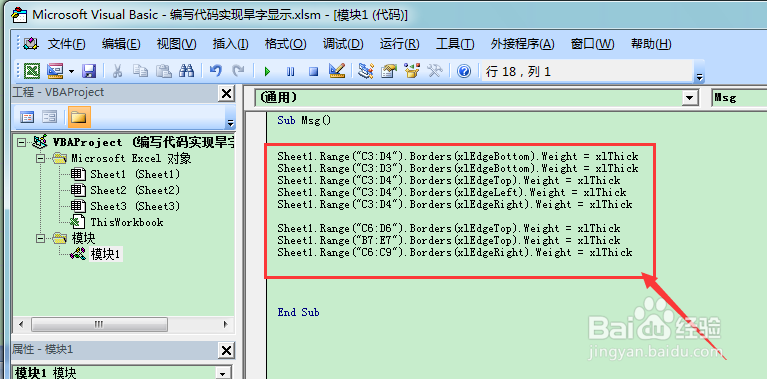Select Sheet3 (Sheet3) in project tree

point(135,206)
